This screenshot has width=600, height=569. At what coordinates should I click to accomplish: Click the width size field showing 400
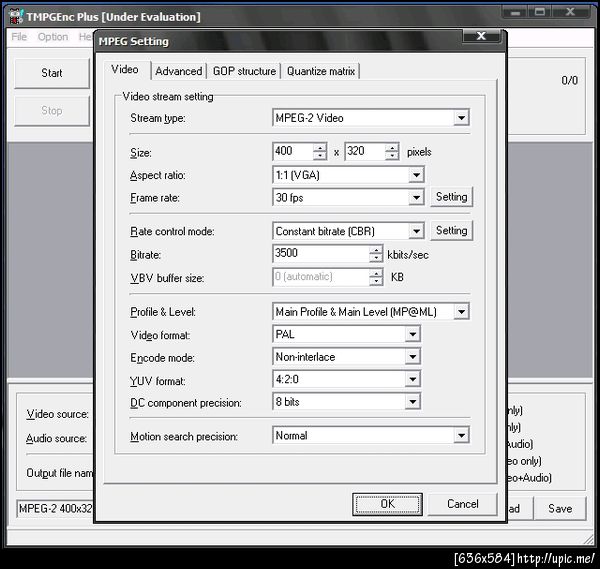(293, 151)
